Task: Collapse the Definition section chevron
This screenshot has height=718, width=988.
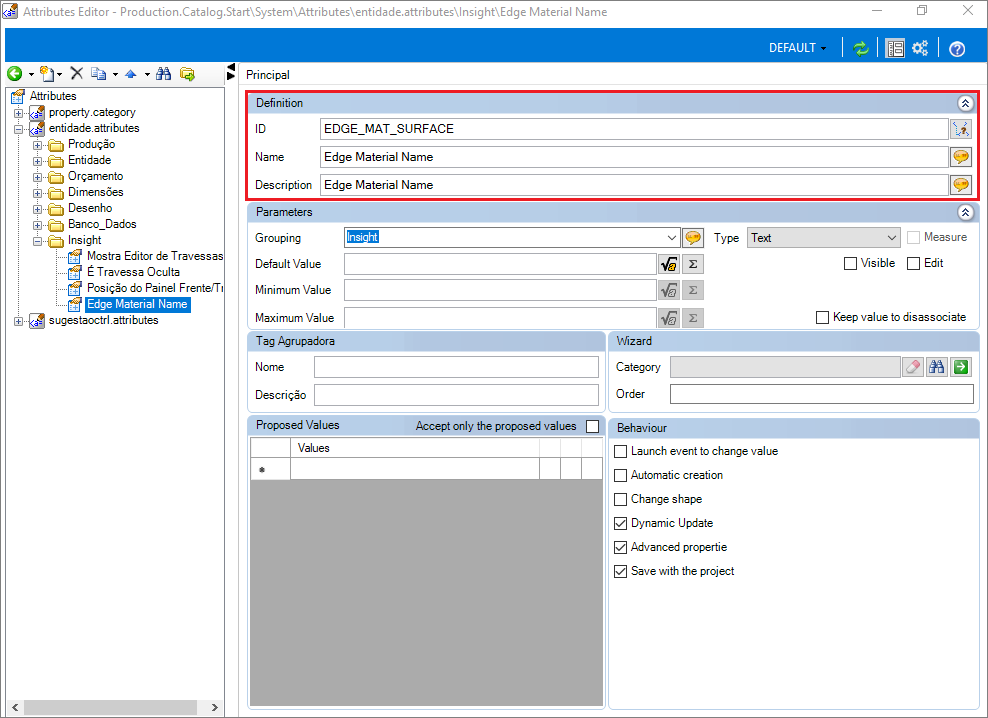Action: [965, 103]
